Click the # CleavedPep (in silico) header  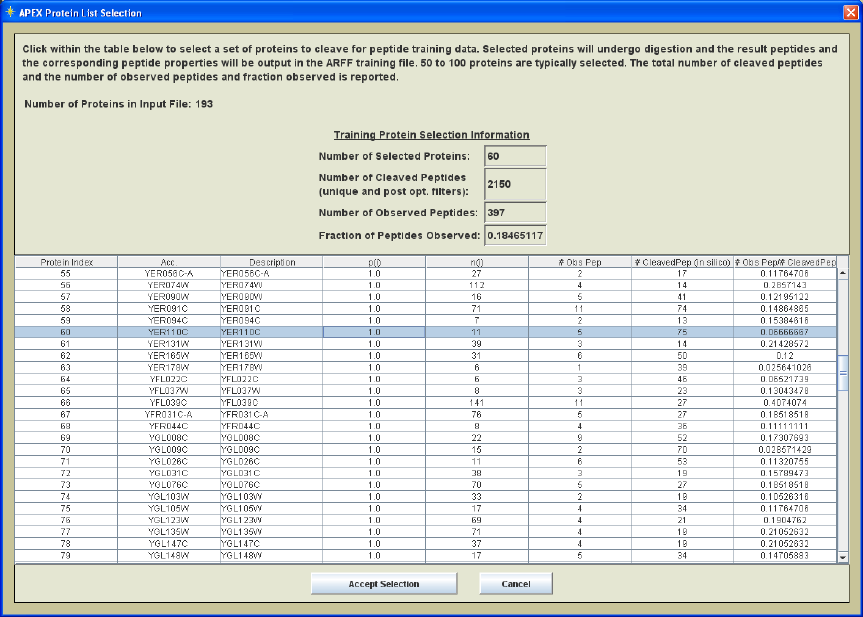click(683, 262)
